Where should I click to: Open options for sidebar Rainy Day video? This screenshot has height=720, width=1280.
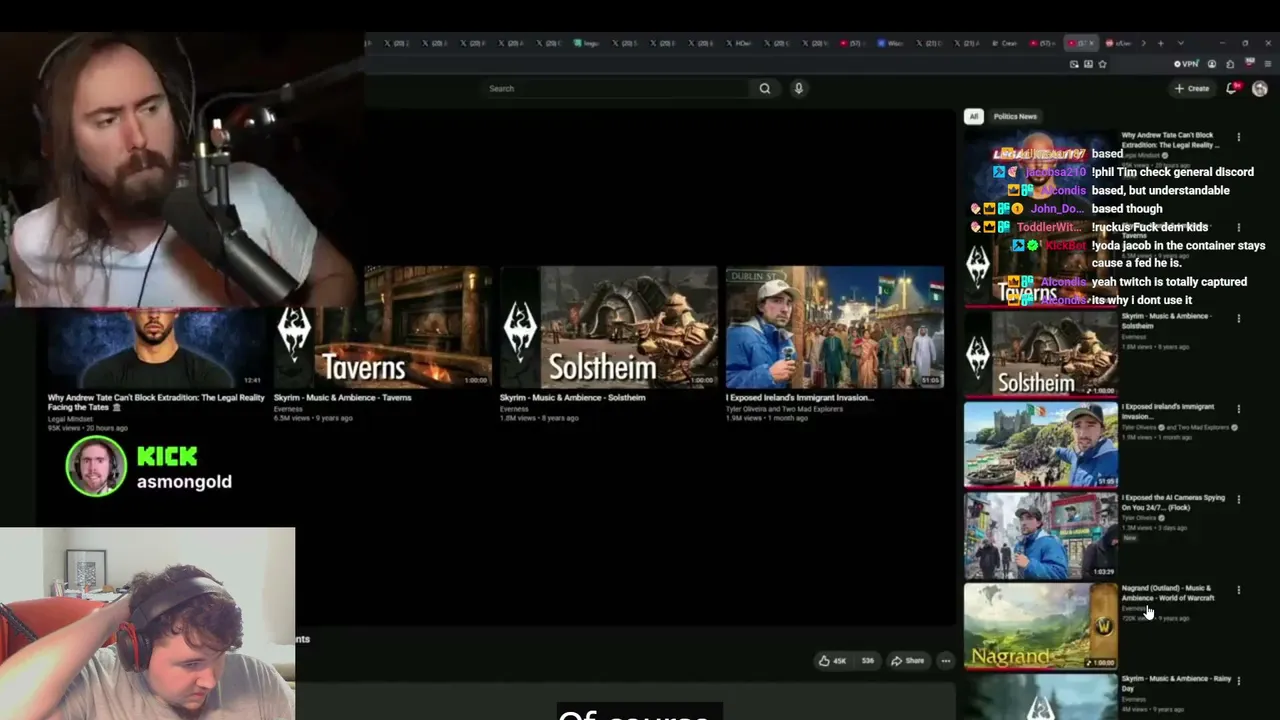tap(1238, 681)
